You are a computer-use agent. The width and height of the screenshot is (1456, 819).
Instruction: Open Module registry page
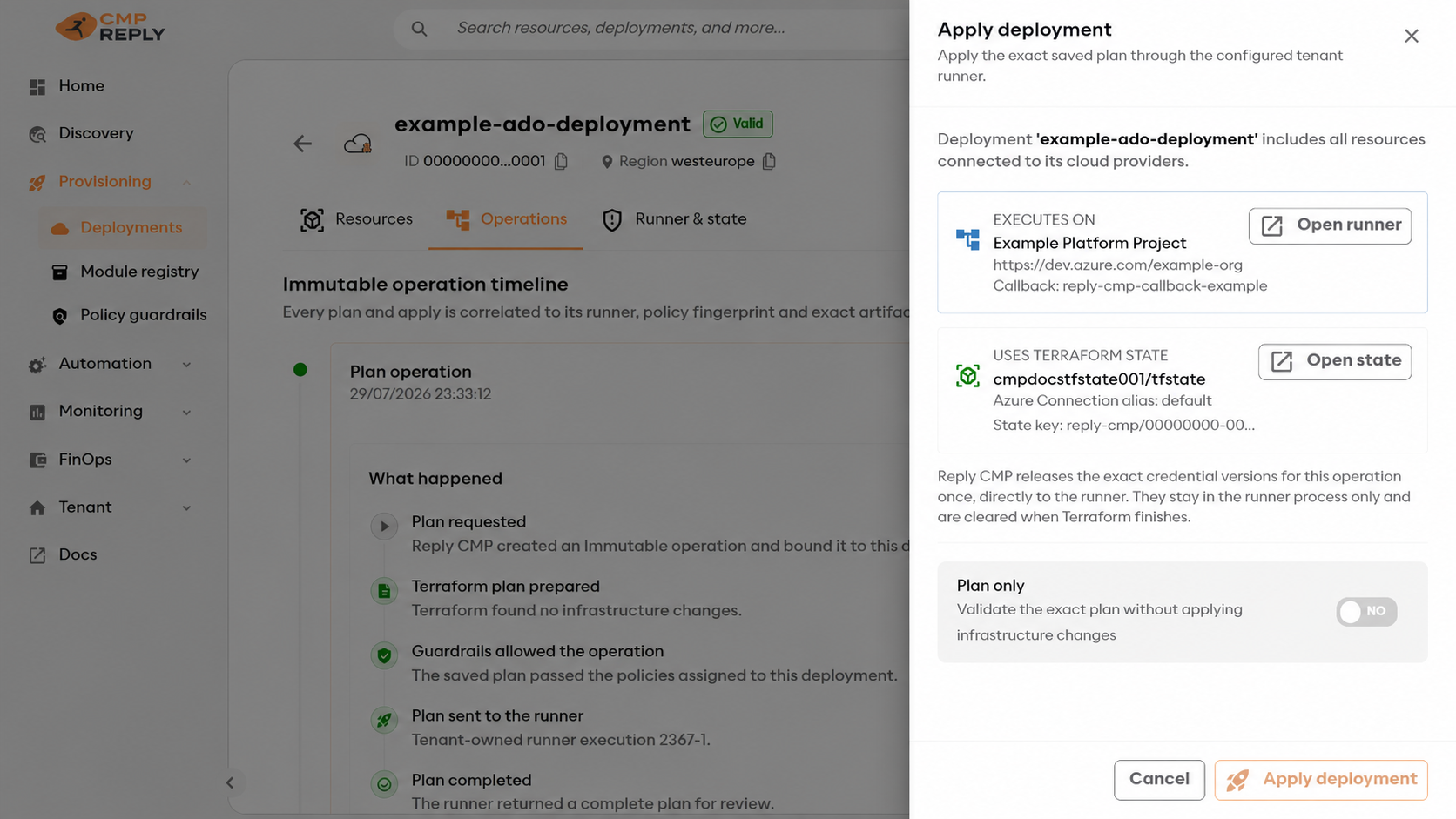coord(139,272)
